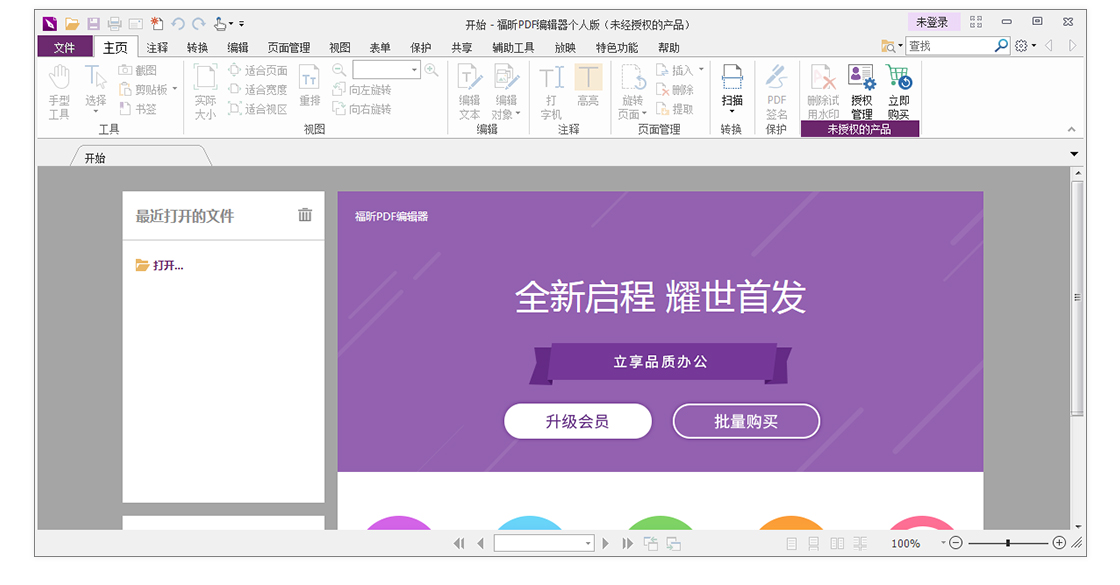The height and width of the screenshot is (585, 1120).
Task: Collapse the ribbon with the chevron
Action: click(x=1071, y=129)
